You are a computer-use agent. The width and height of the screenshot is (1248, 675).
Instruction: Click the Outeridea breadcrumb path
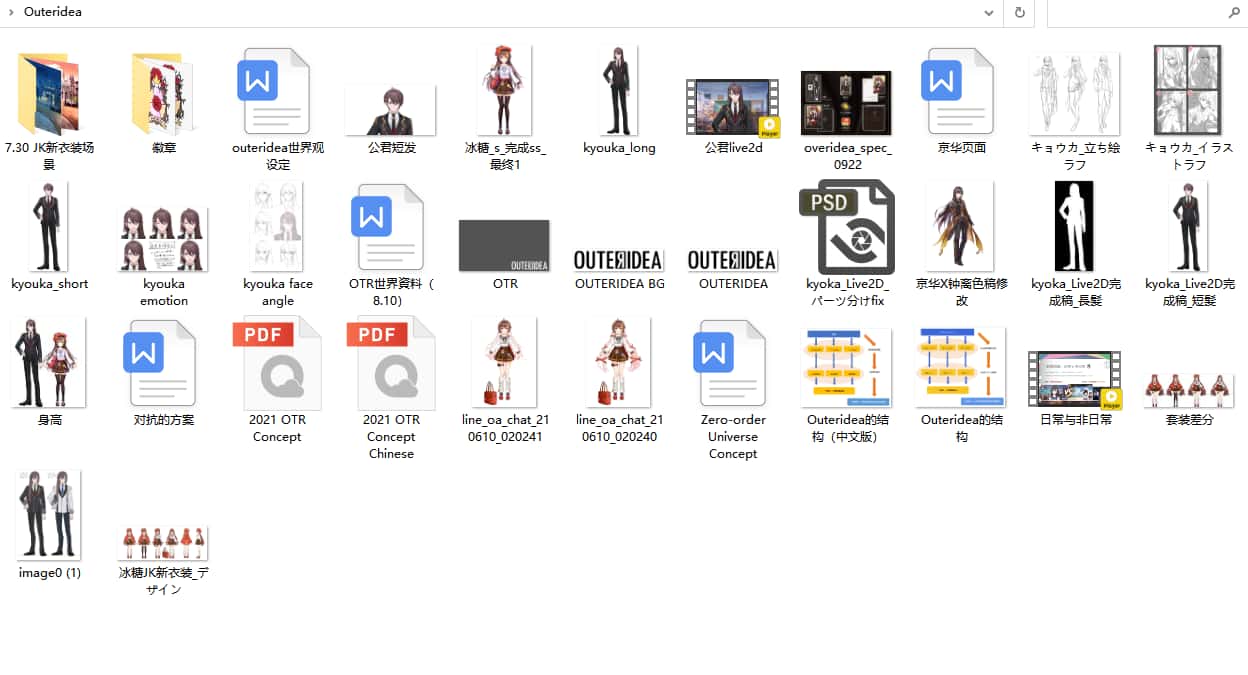pos(53,13)
